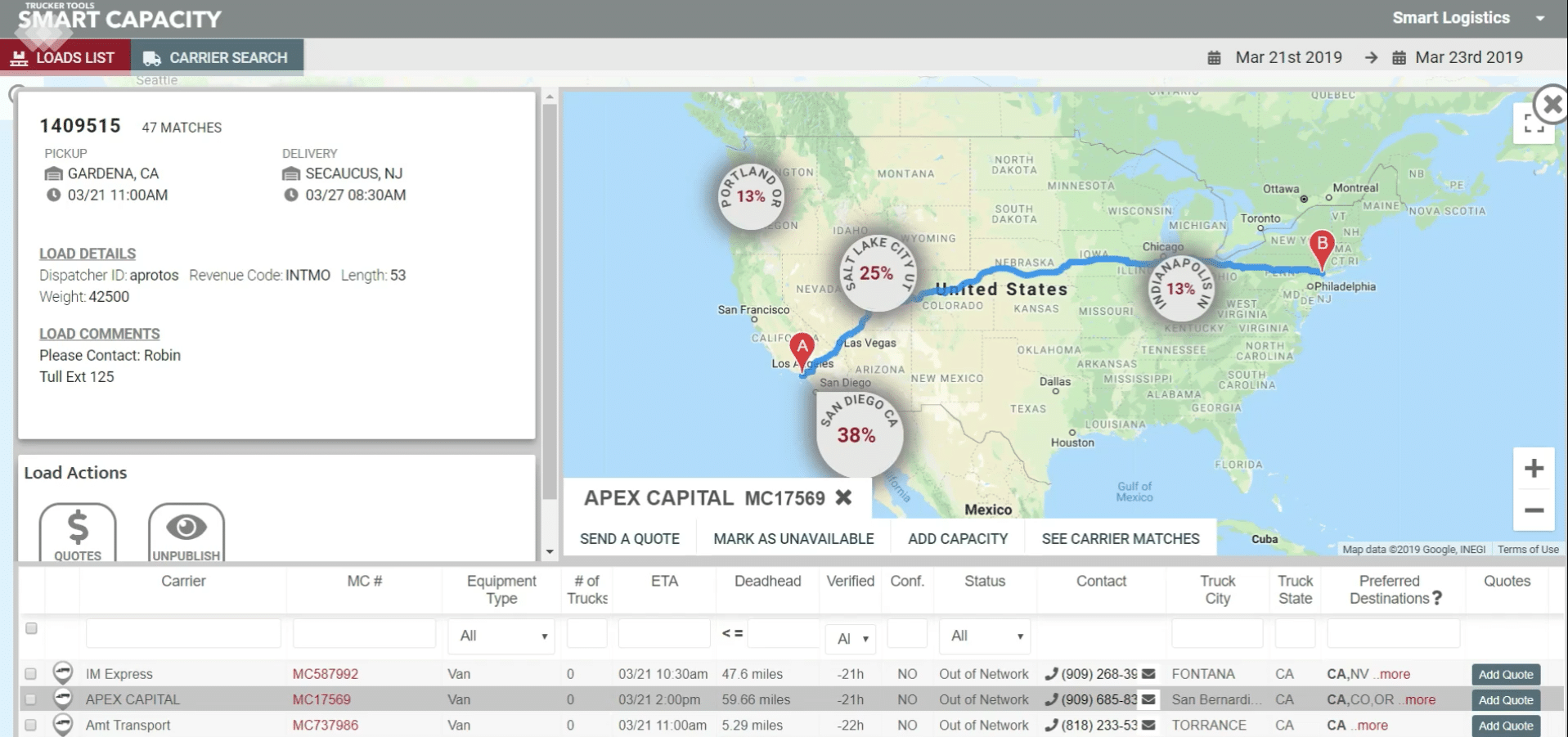
Task: Click the MC # filter field
Action: tap(364, 633)
